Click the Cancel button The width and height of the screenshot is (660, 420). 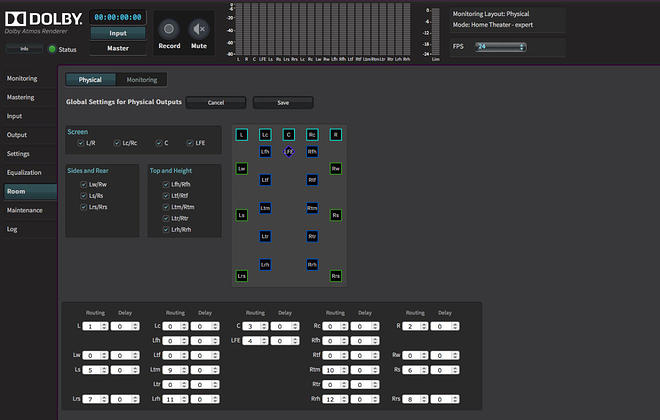(x=216, y=102)
